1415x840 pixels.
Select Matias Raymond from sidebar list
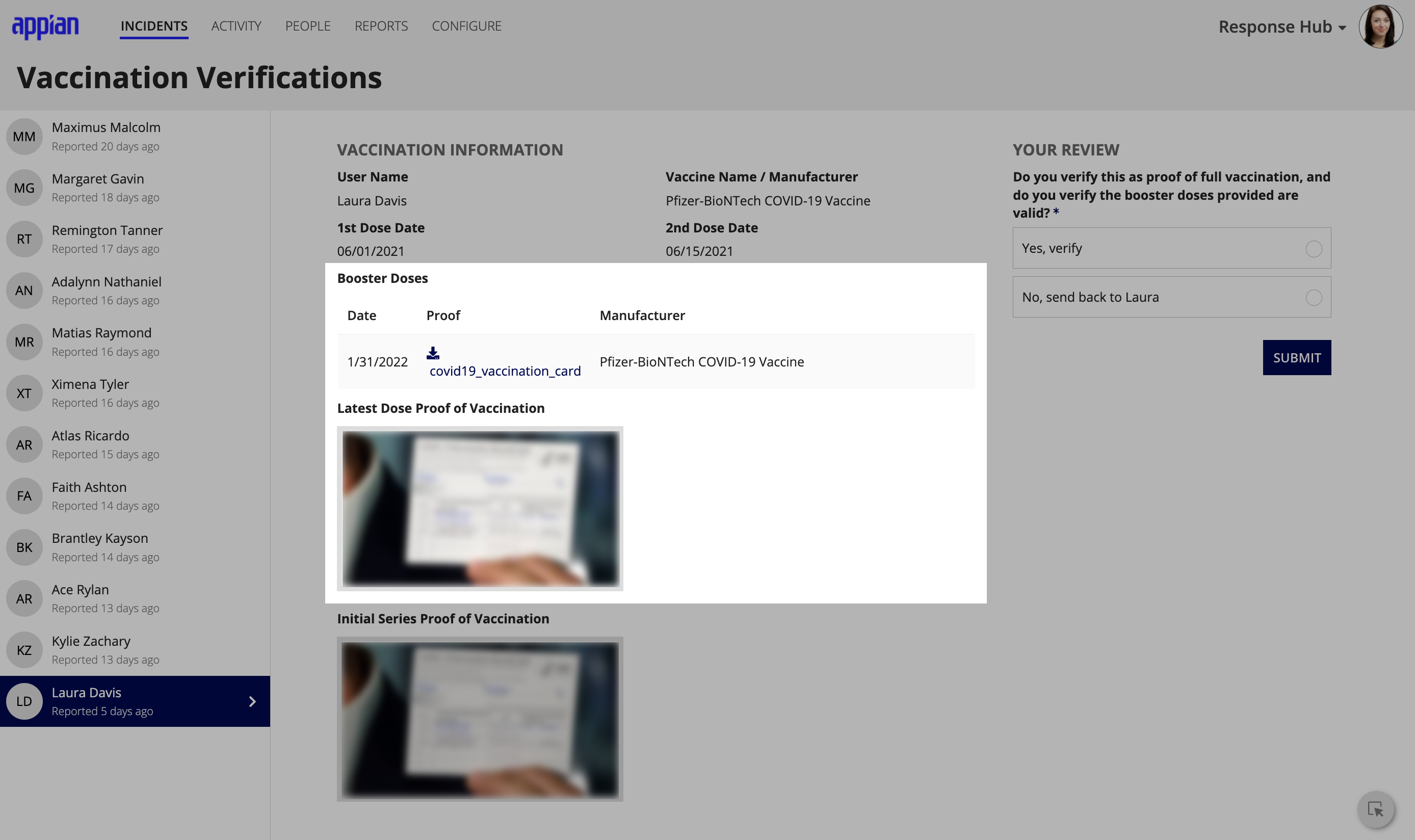coord(135,341)
